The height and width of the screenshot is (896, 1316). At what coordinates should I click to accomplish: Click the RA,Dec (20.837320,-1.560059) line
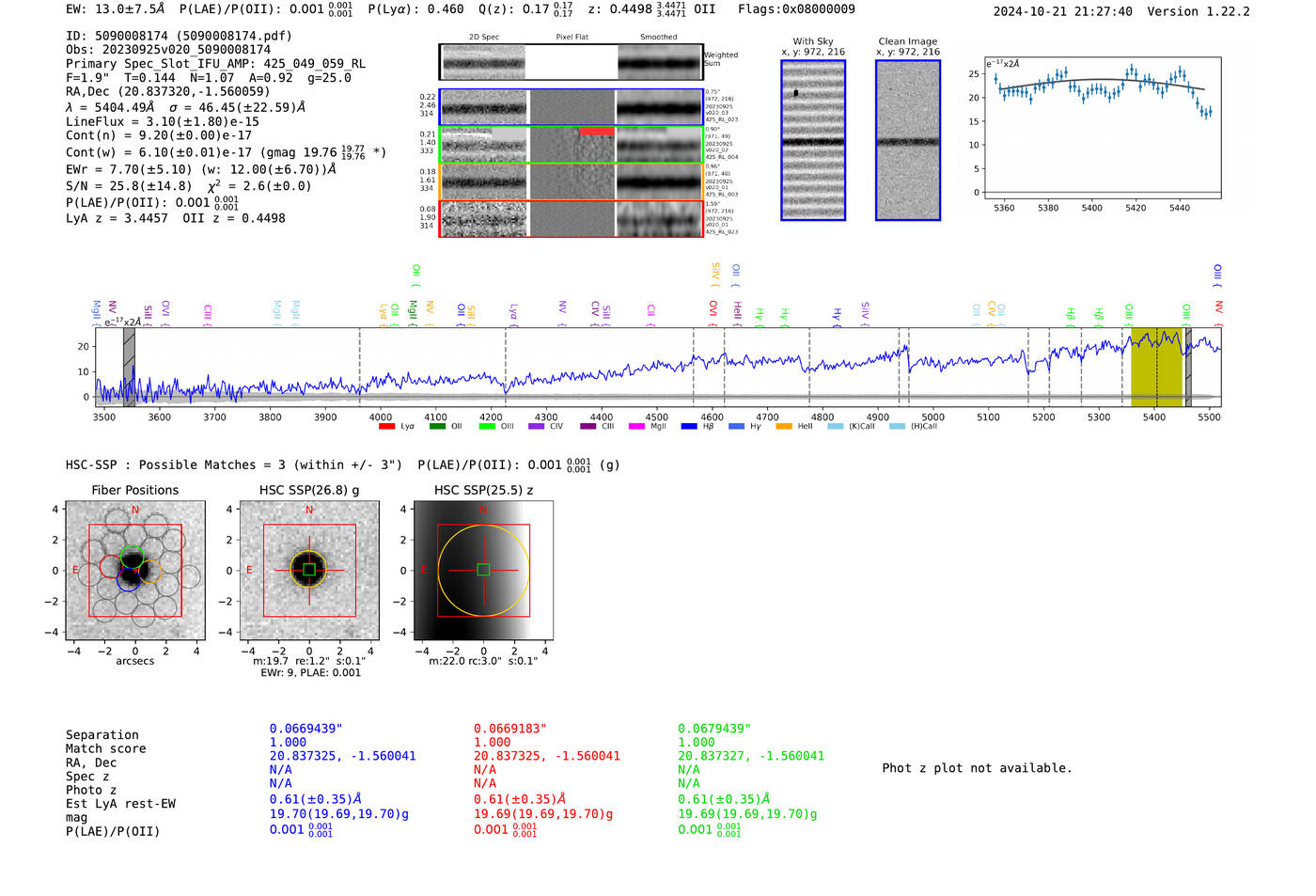167,91
